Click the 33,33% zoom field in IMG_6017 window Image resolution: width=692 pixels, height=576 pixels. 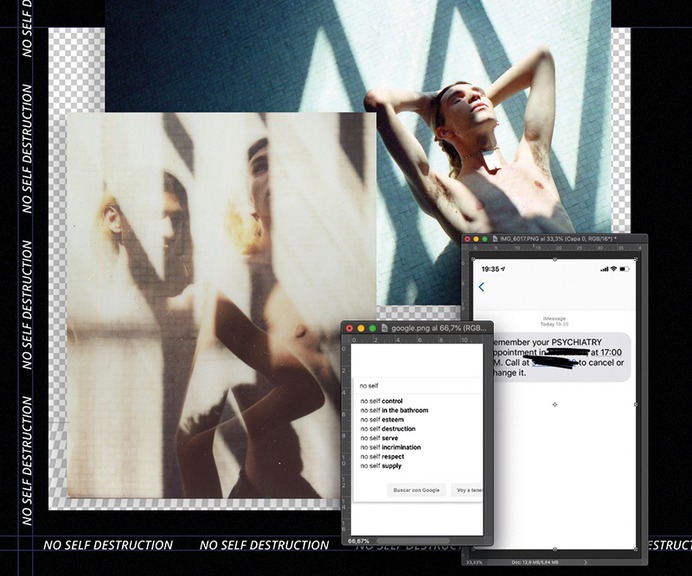(474, 562)
